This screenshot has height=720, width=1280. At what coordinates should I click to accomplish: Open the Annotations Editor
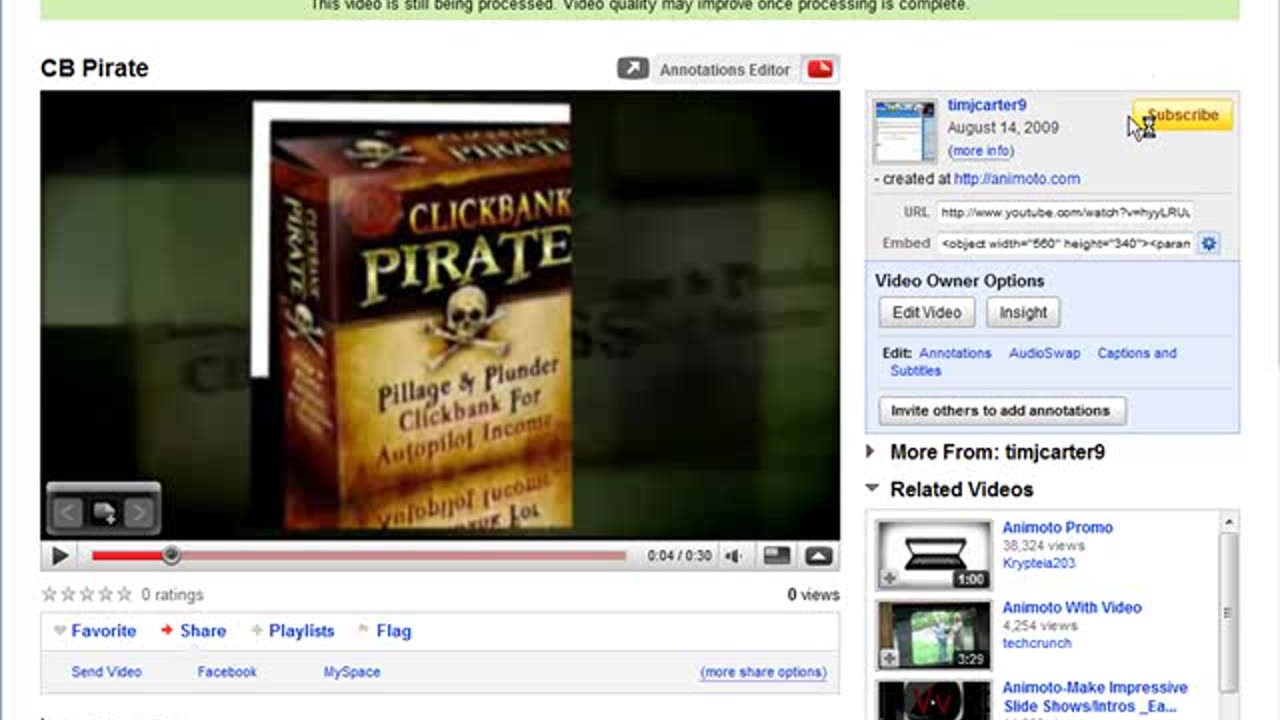(x=724, y=70)
